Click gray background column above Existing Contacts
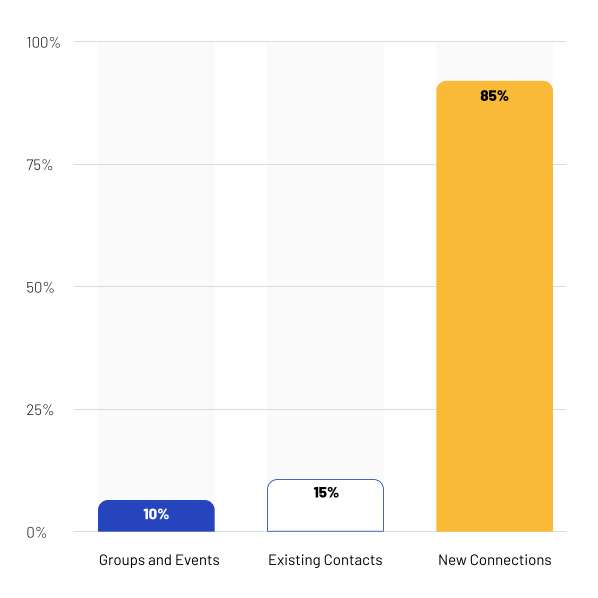 pyautogui.click(x=325, y=259)
